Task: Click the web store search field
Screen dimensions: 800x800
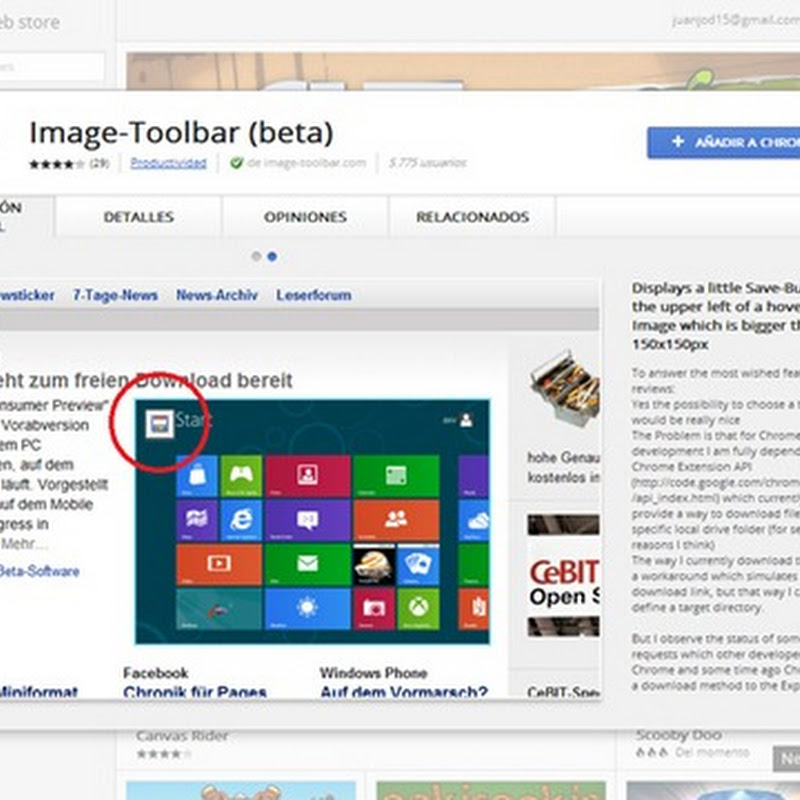Action: tap(52, 66)
